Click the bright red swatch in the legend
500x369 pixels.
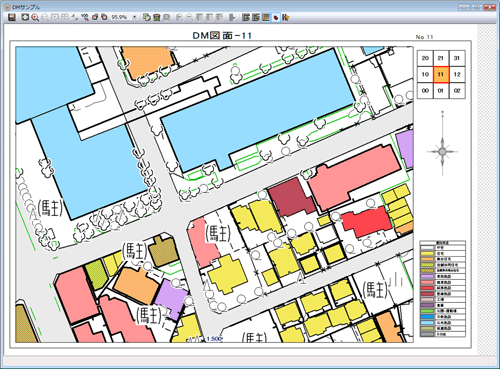427,288
